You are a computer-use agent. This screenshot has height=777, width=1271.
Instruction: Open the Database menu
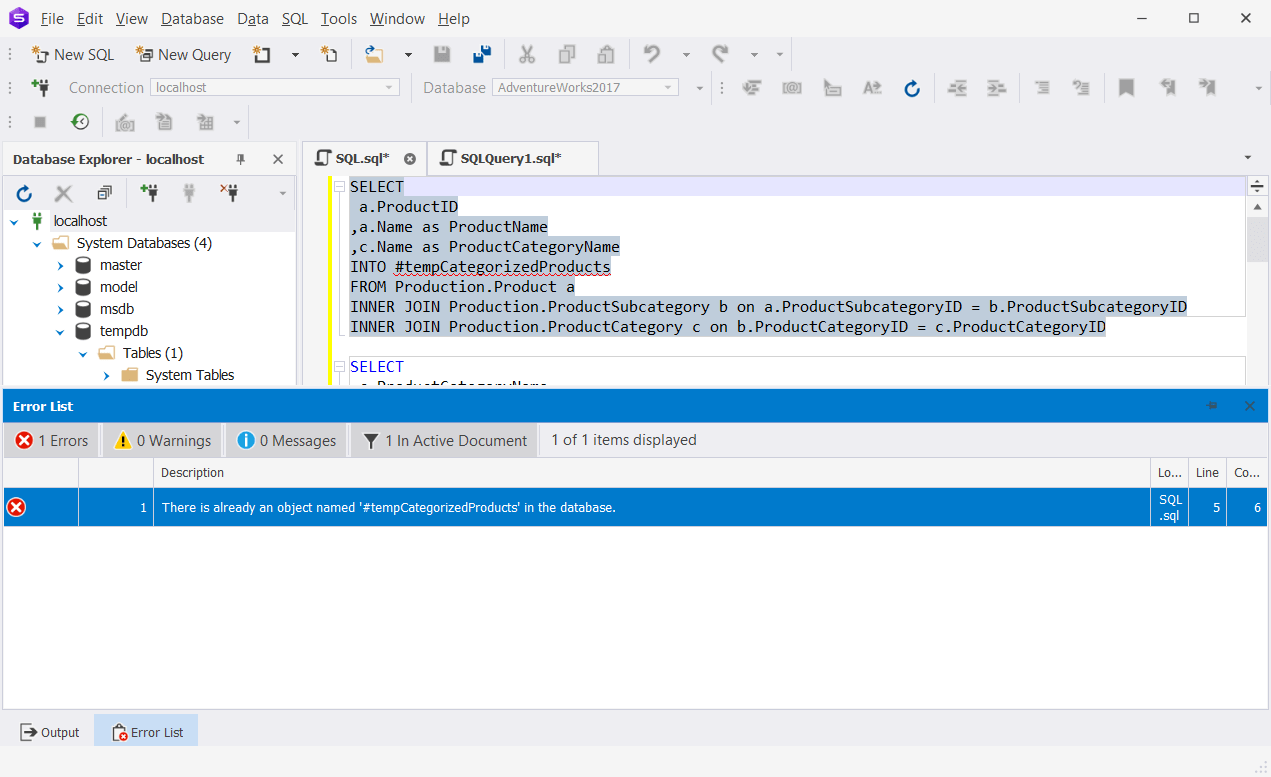pos(192,18)
